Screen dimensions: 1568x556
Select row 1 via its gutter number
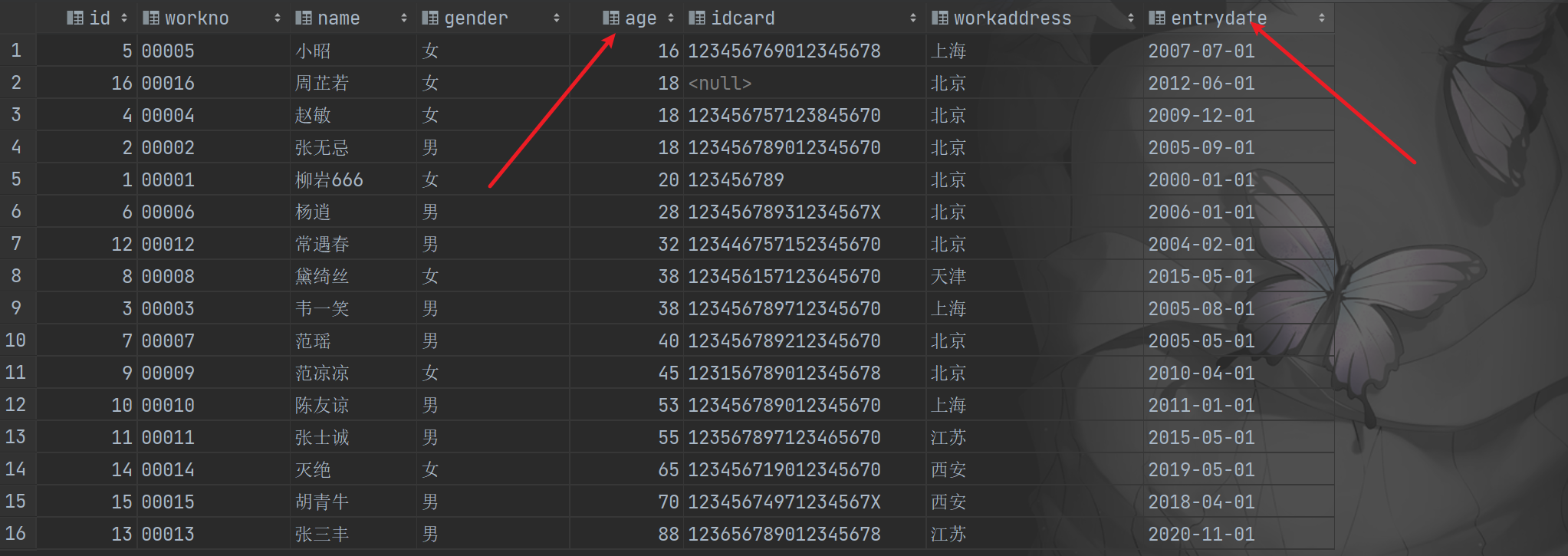pyautogui.click(x=16, y=51)
